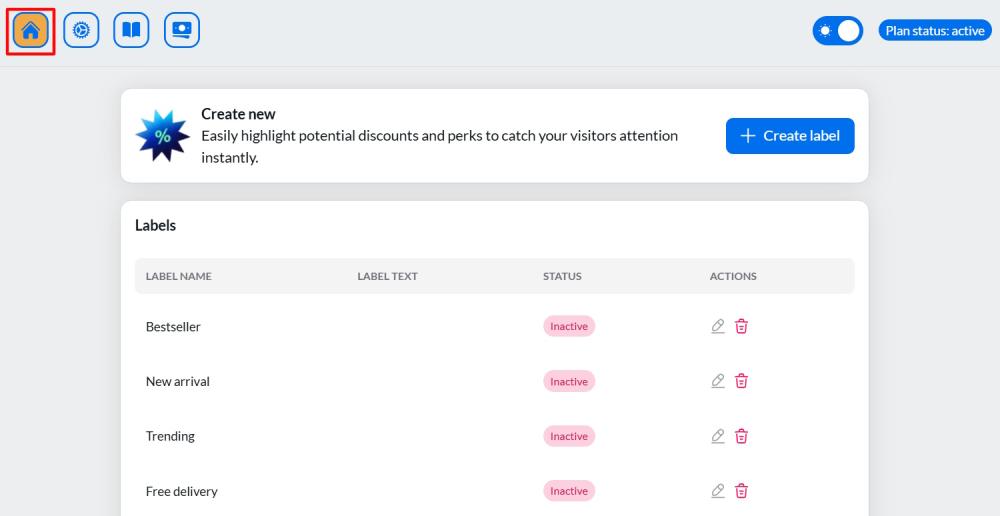Viewport: 1000px width, 516px height.
Task: Click the Inactive status of Bestseller
Action: click(x=569, y=326)
